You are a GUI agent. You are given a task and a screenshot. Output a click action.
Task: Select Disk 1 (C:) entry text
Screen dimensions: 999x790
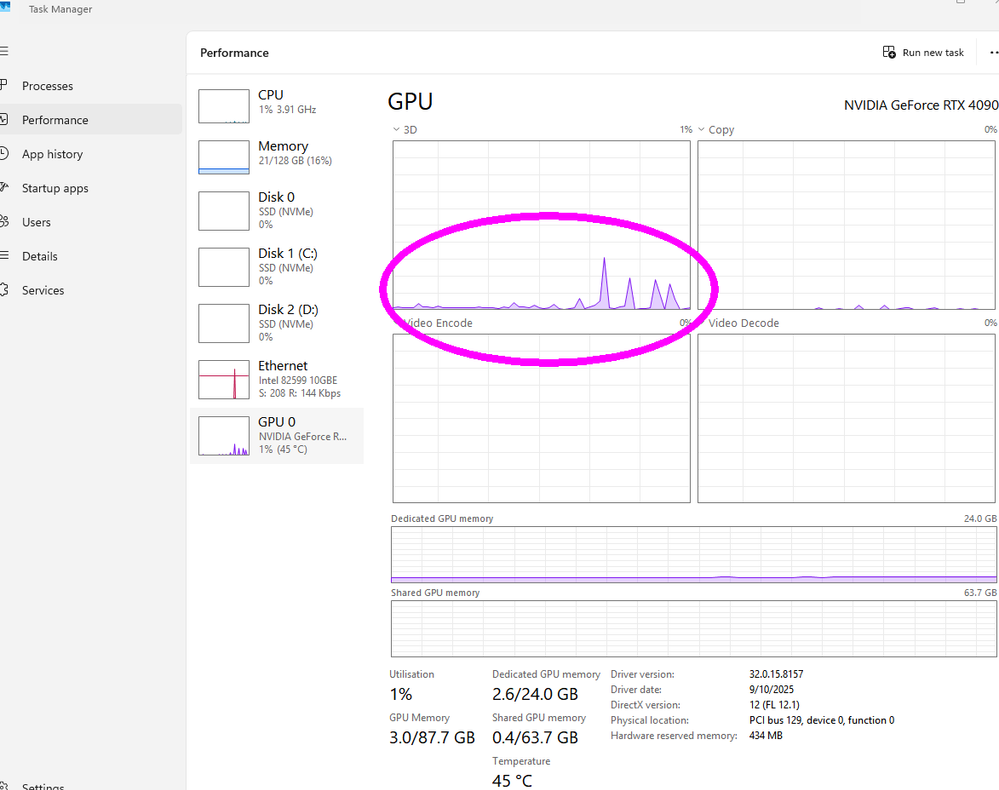(x=288, y=266)
